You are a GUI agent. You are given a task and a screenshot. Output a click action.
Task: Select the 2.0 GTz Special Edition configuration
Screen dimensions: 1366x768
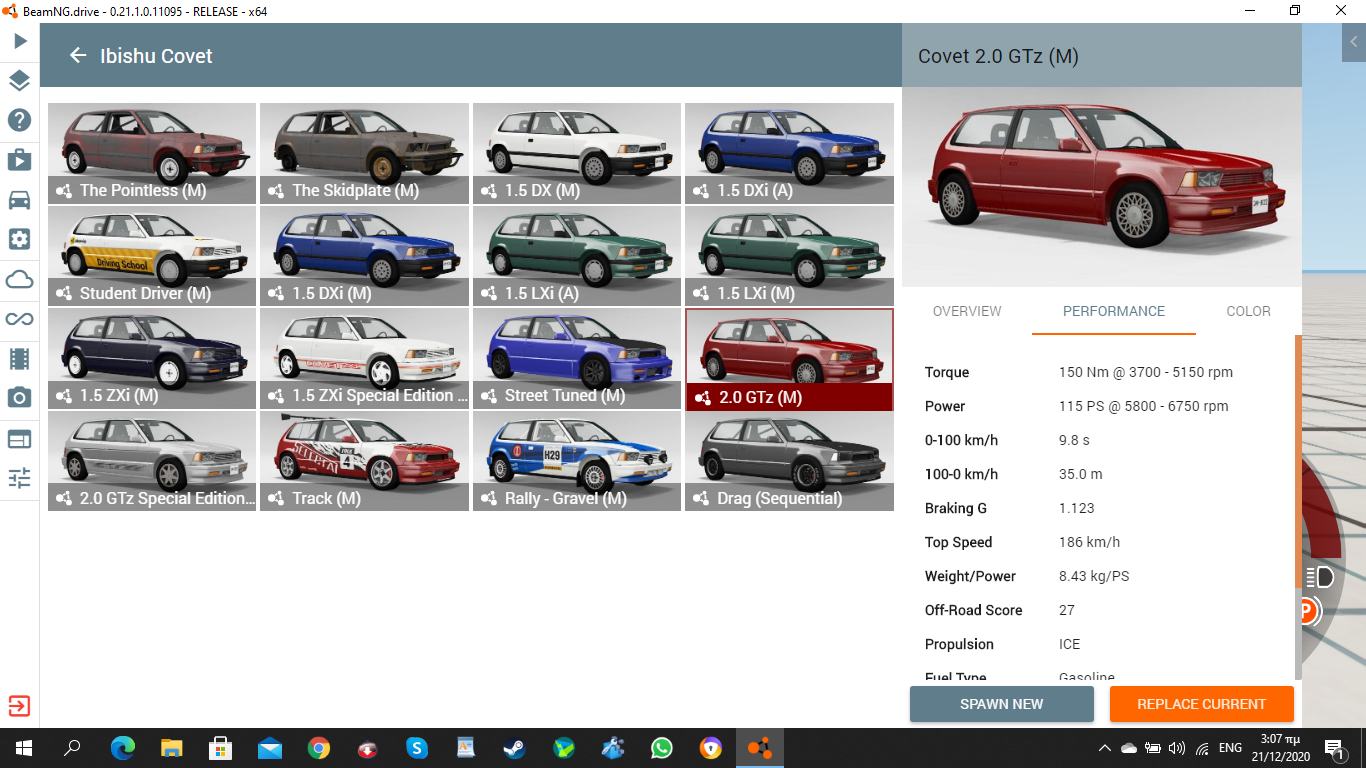tap(153, 461)
